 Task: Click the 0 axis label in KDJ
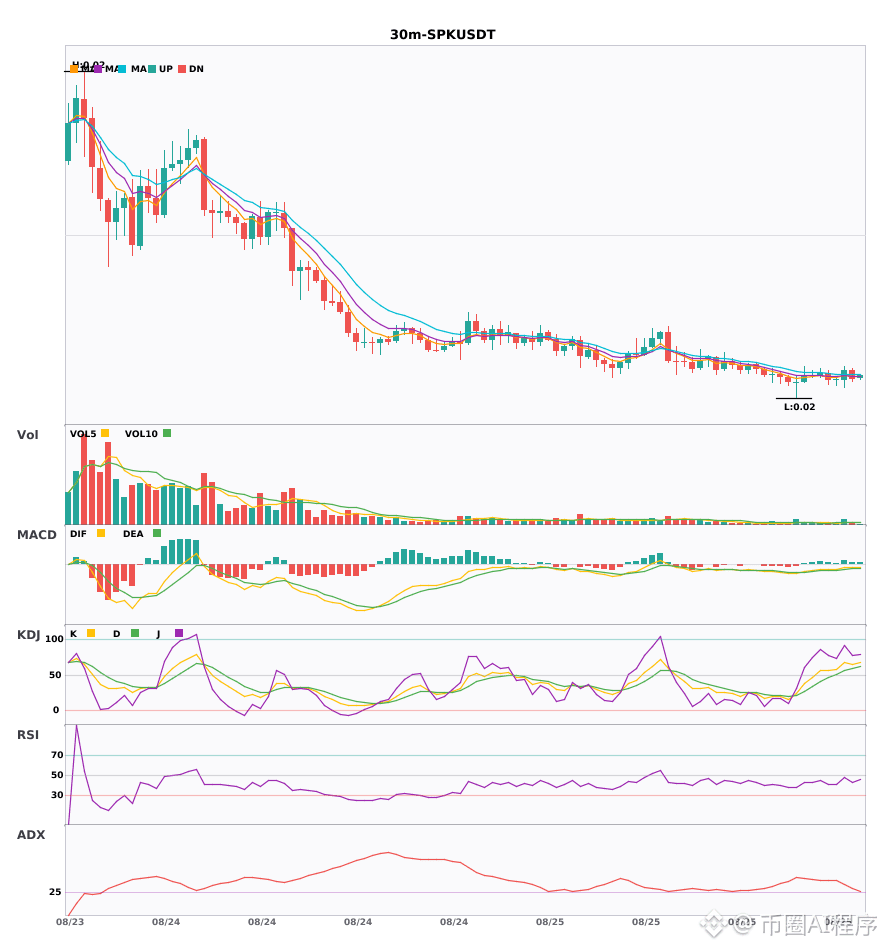pos(56,710)
